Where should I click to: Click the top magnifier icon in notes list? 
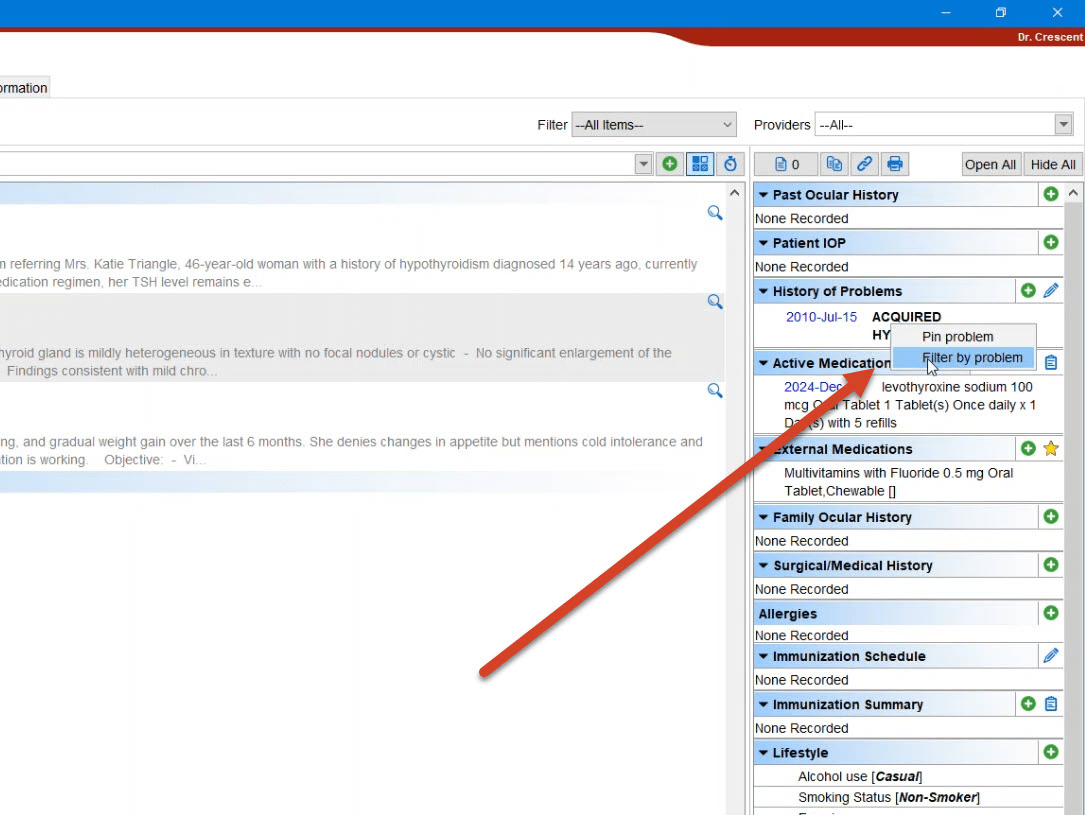[715, 212]
